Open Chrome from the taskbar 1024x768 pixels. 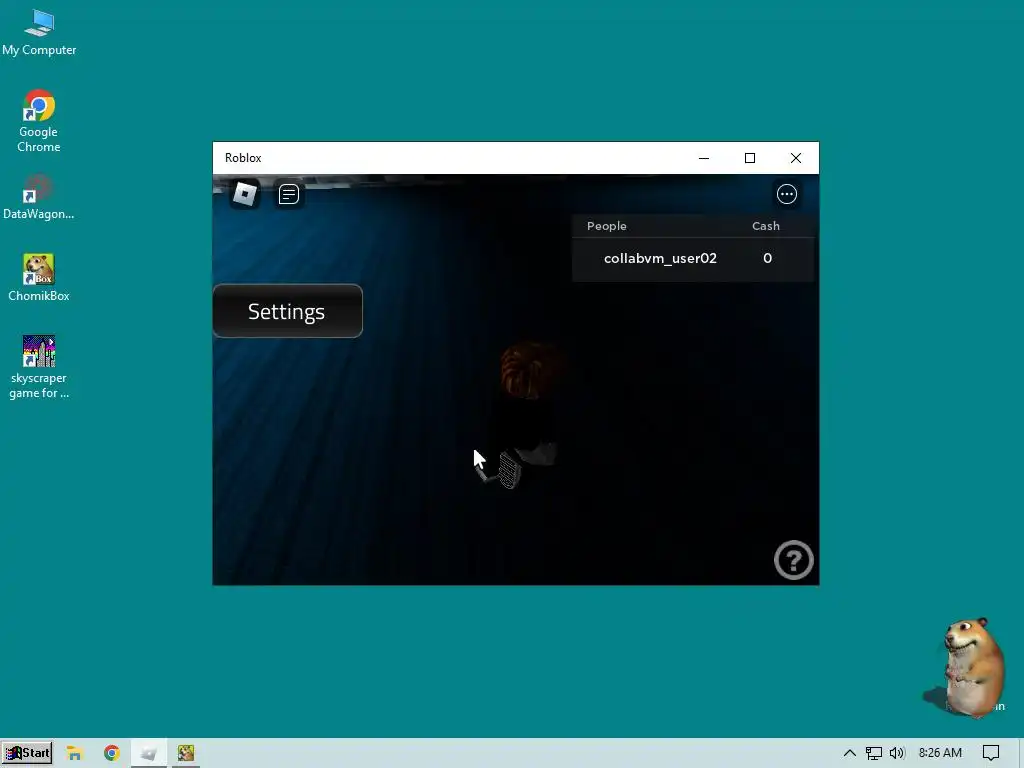(112, 753)
